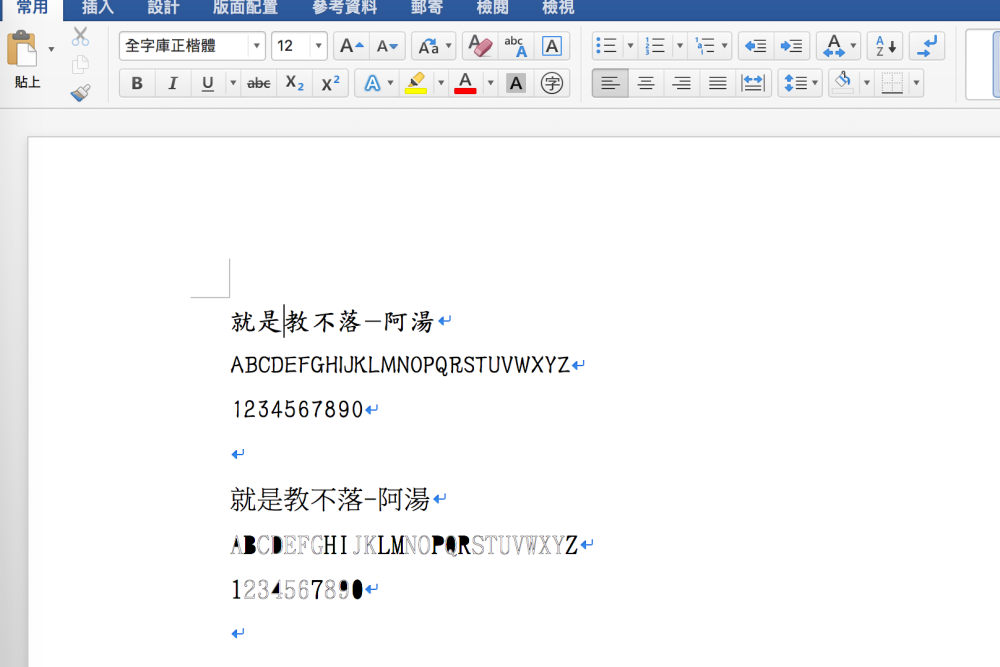Open the borders dropdown arrow
1000x667 pixels.
916,83
